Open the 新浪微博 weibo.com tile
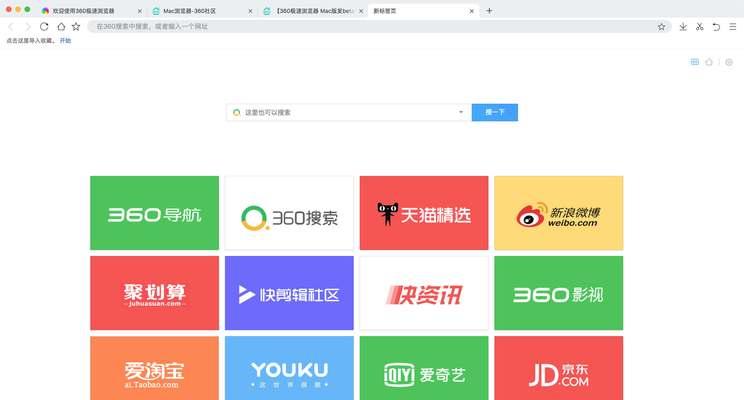 [558, 213]
